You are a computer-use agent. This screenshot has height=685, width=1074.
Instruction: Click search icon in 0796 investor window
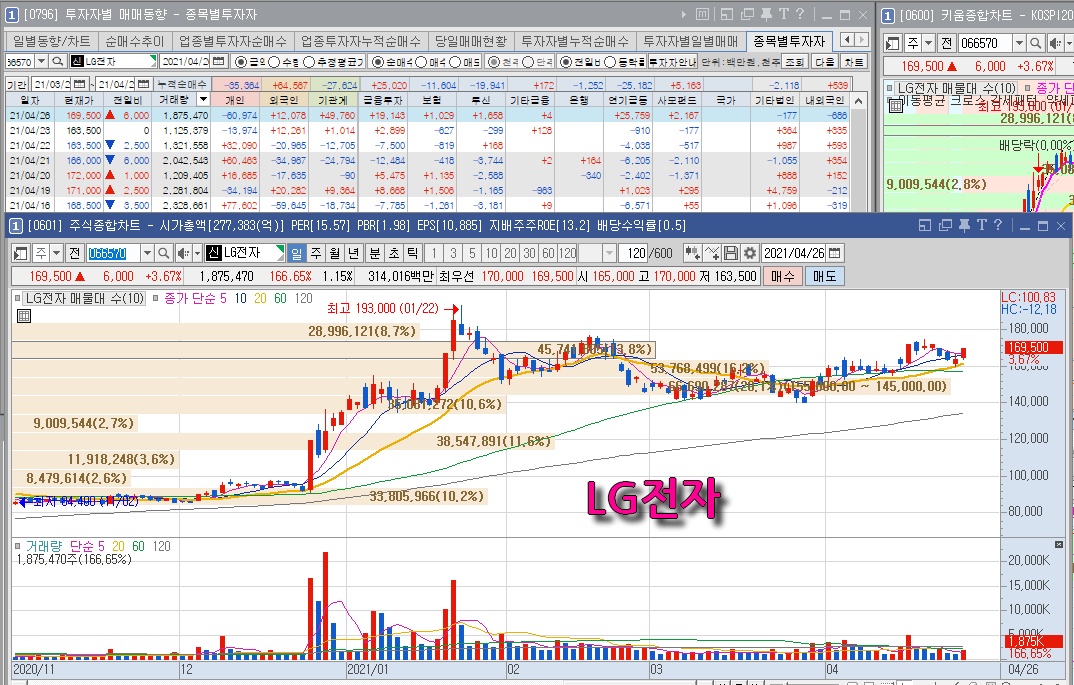tap(58, 62)
